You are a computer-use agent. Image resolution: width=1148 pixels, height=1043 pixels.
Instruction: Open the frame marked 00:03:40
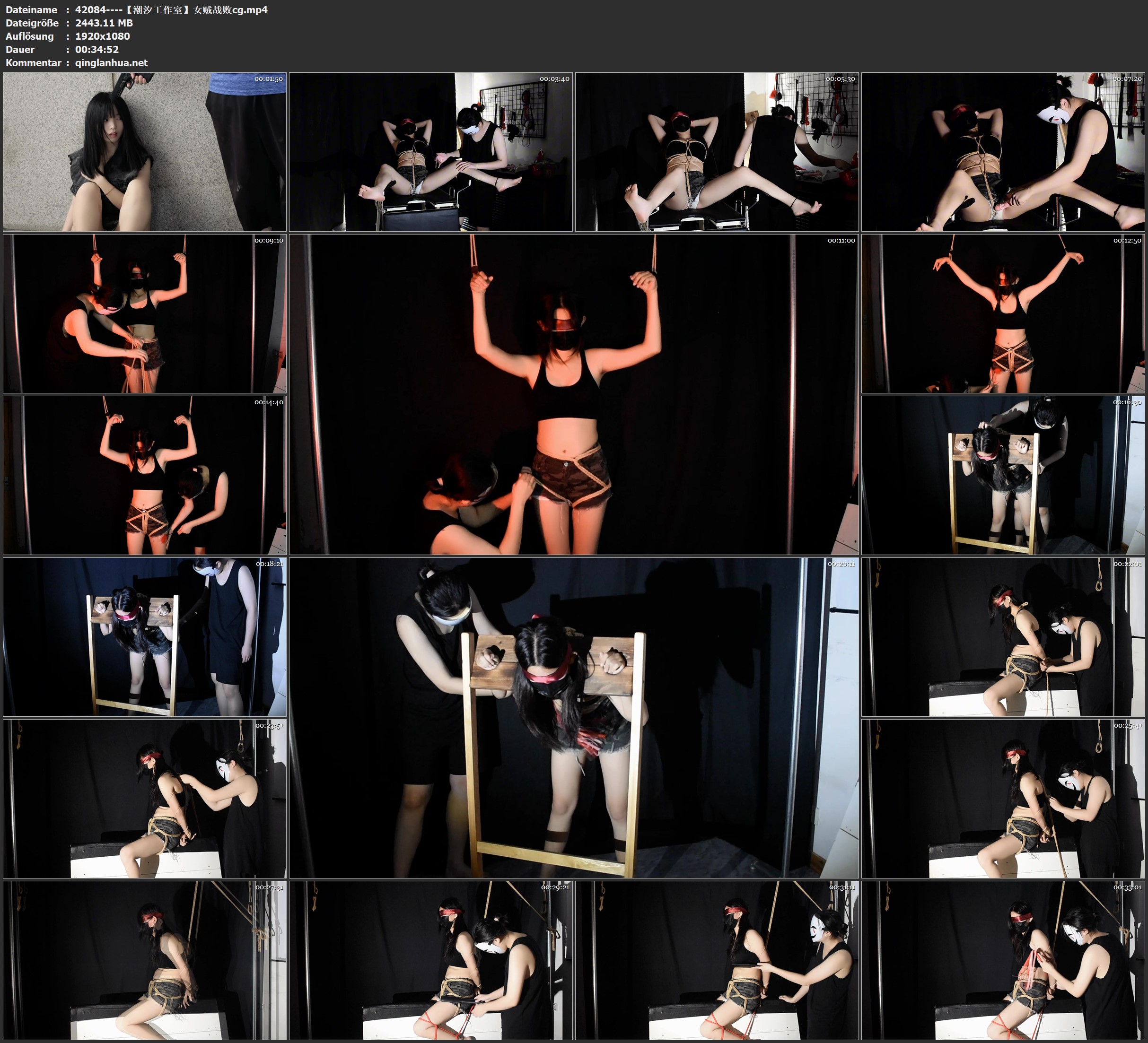[x=430, y=151]
